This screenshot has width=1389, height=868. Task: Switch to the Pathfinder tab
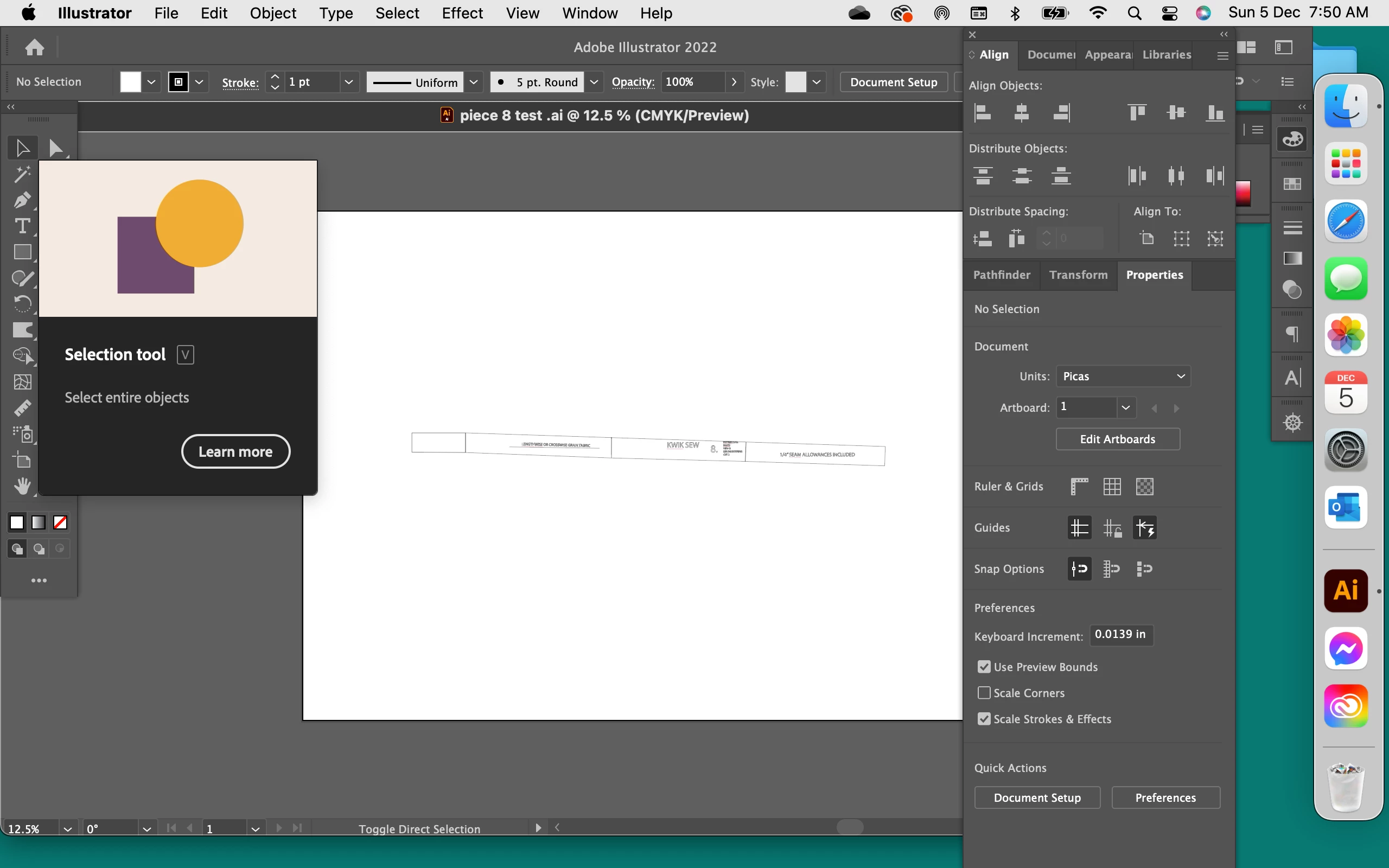[x=1002, y=275]
